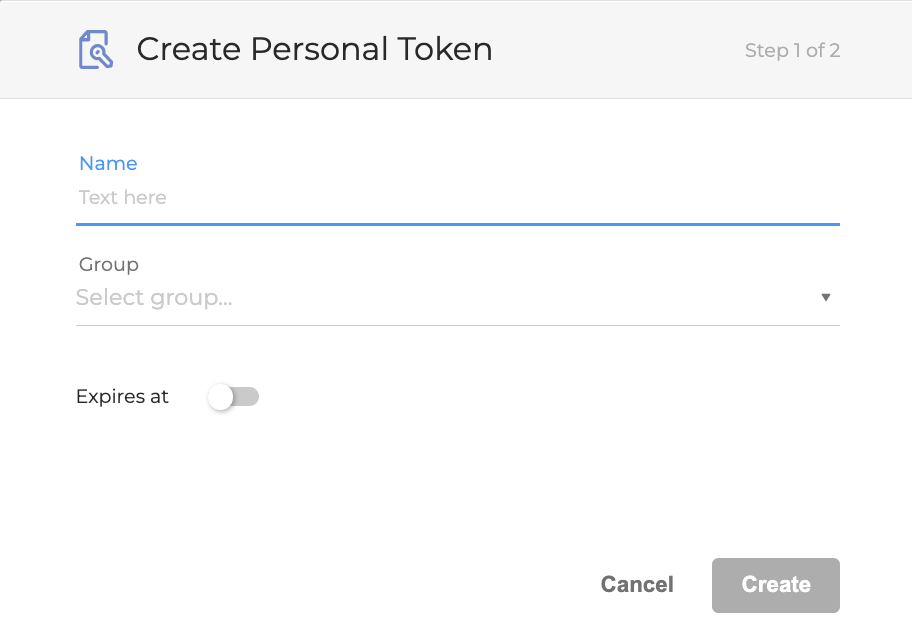Focus the Name text input field

(457, 198)
